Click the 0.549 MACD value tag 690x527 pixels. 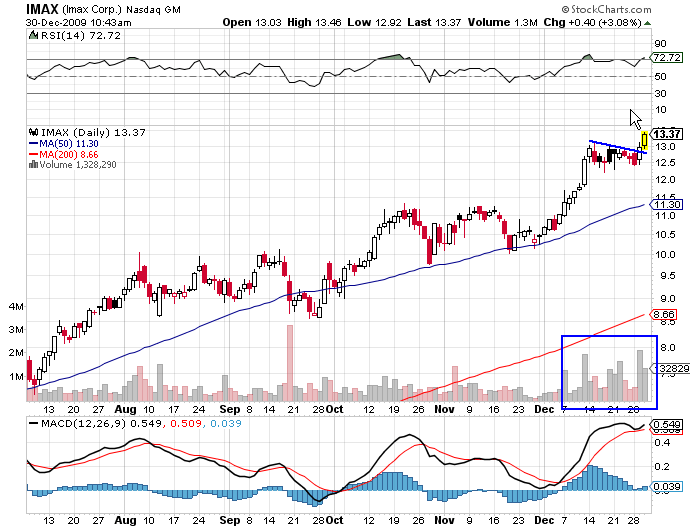pos(666,425)
